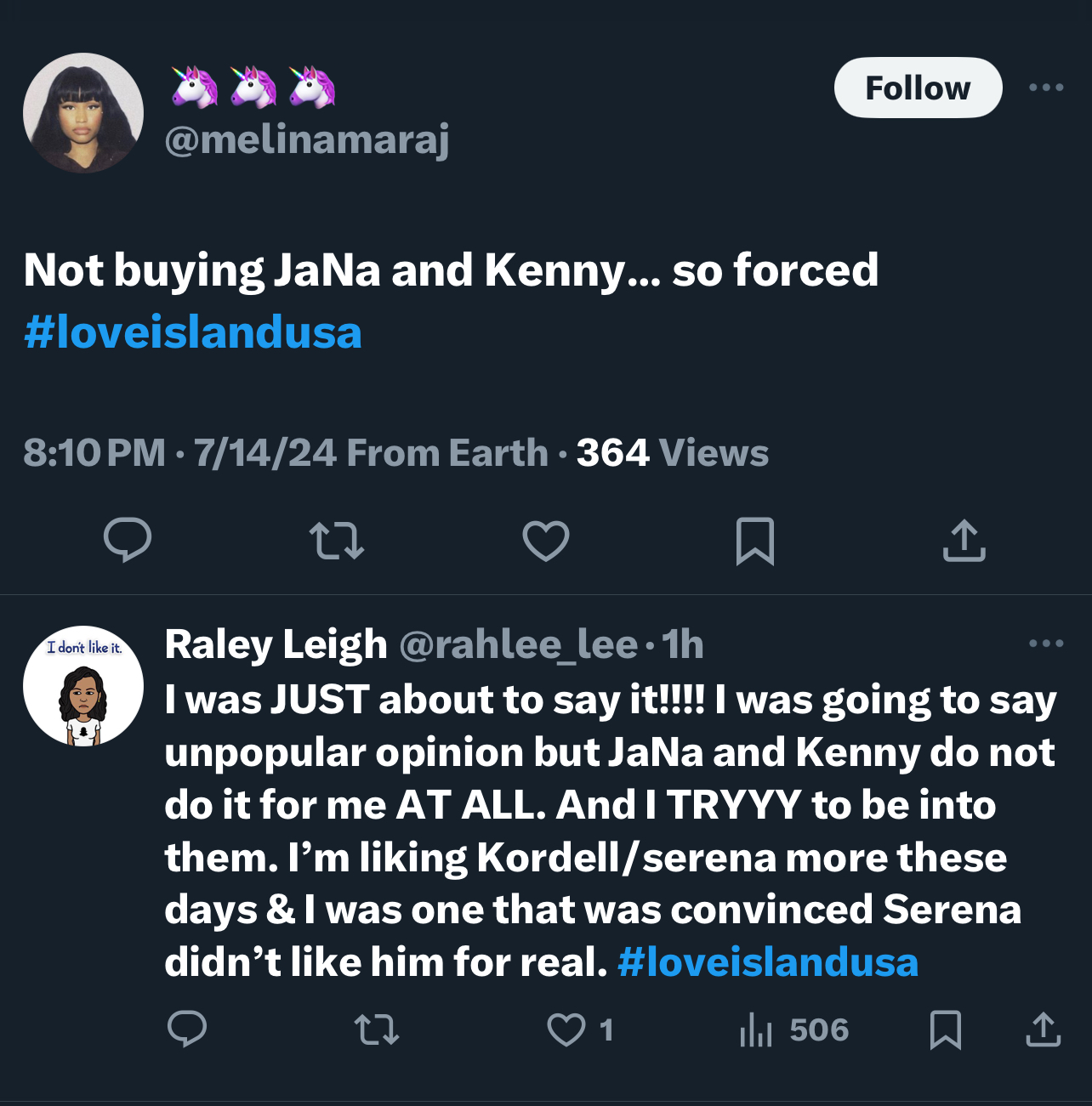Follow the @melinamaraj account
This screenshot has height=1106, width=1092.
[918, 88]
